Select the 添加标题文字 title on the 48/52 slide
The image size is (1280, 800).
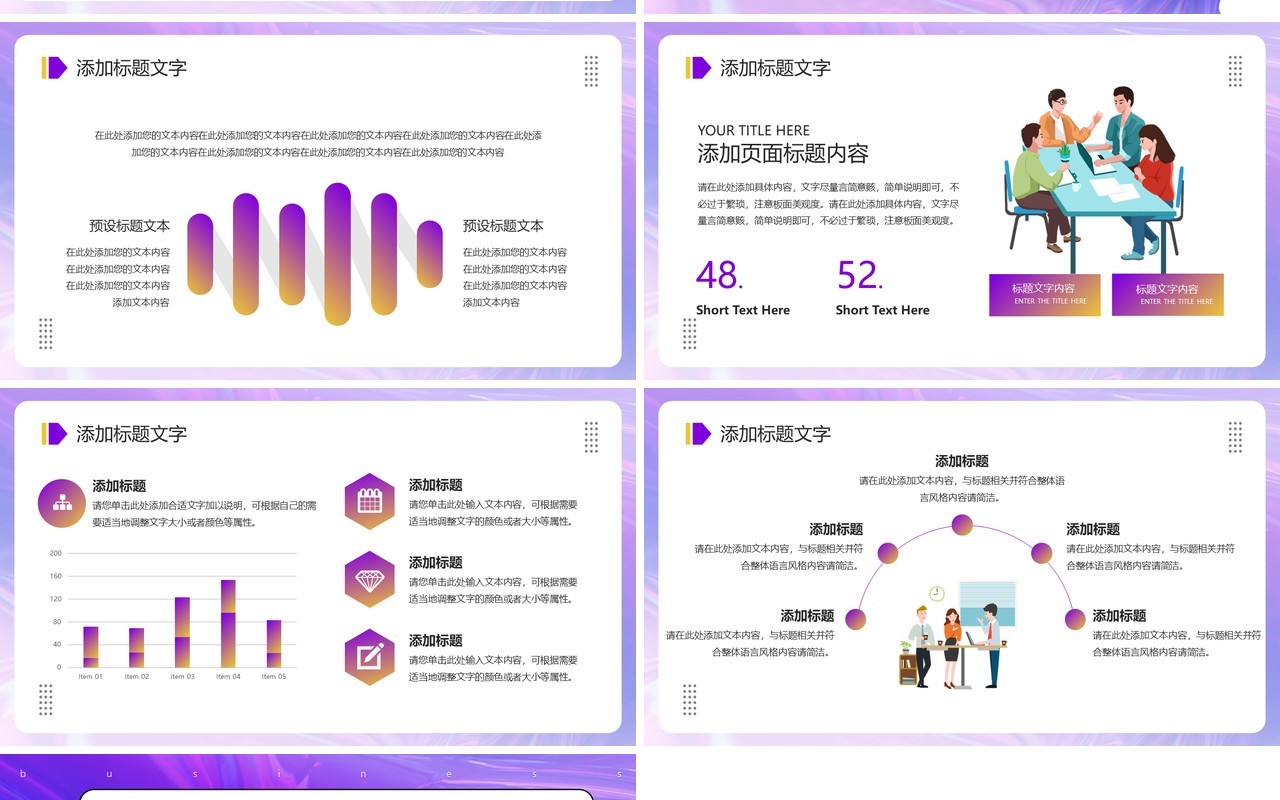(x=775, y=68)
